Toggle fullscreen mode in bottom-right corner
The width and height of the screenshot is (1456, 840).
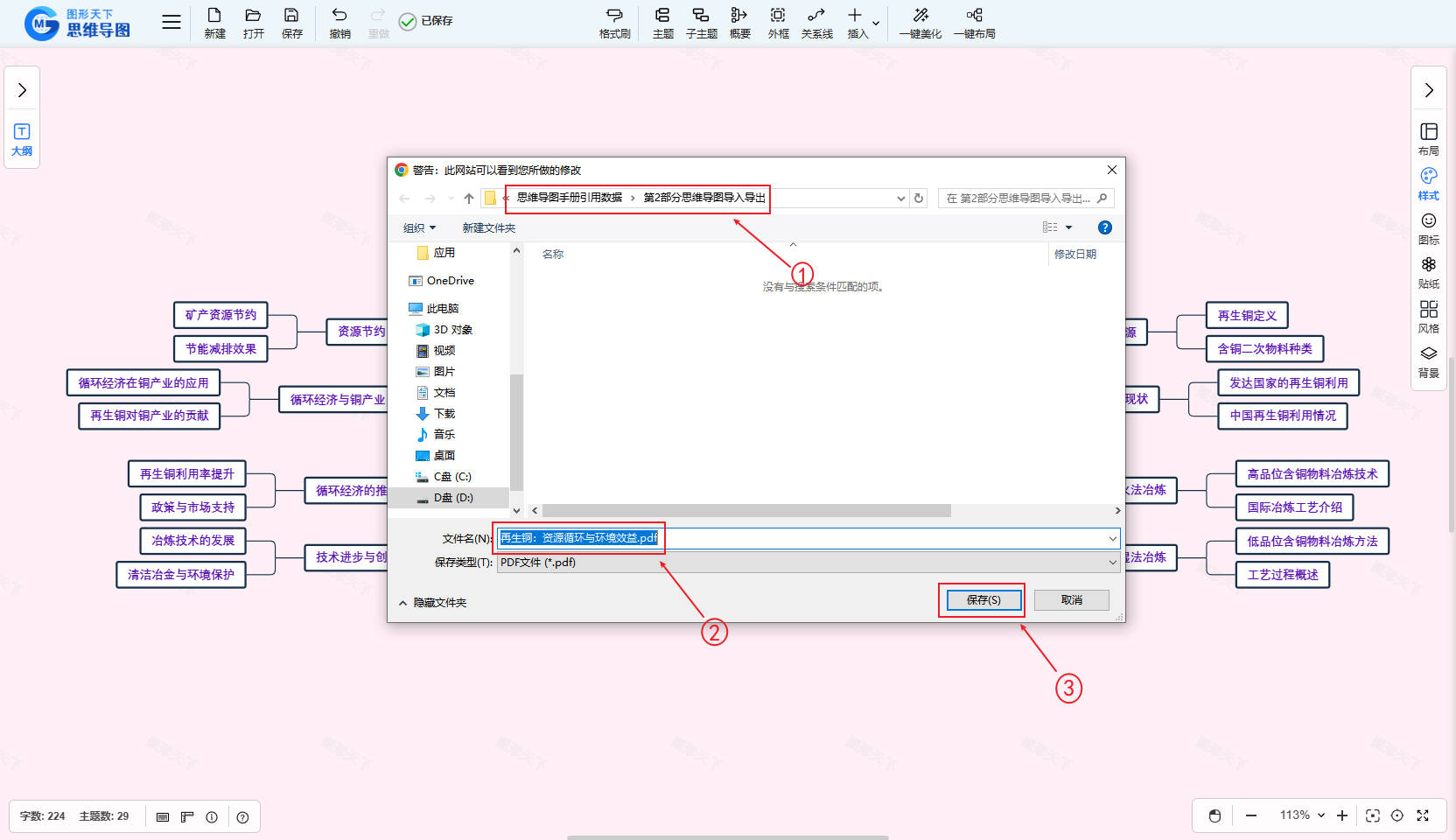[x=1423, y=815]
